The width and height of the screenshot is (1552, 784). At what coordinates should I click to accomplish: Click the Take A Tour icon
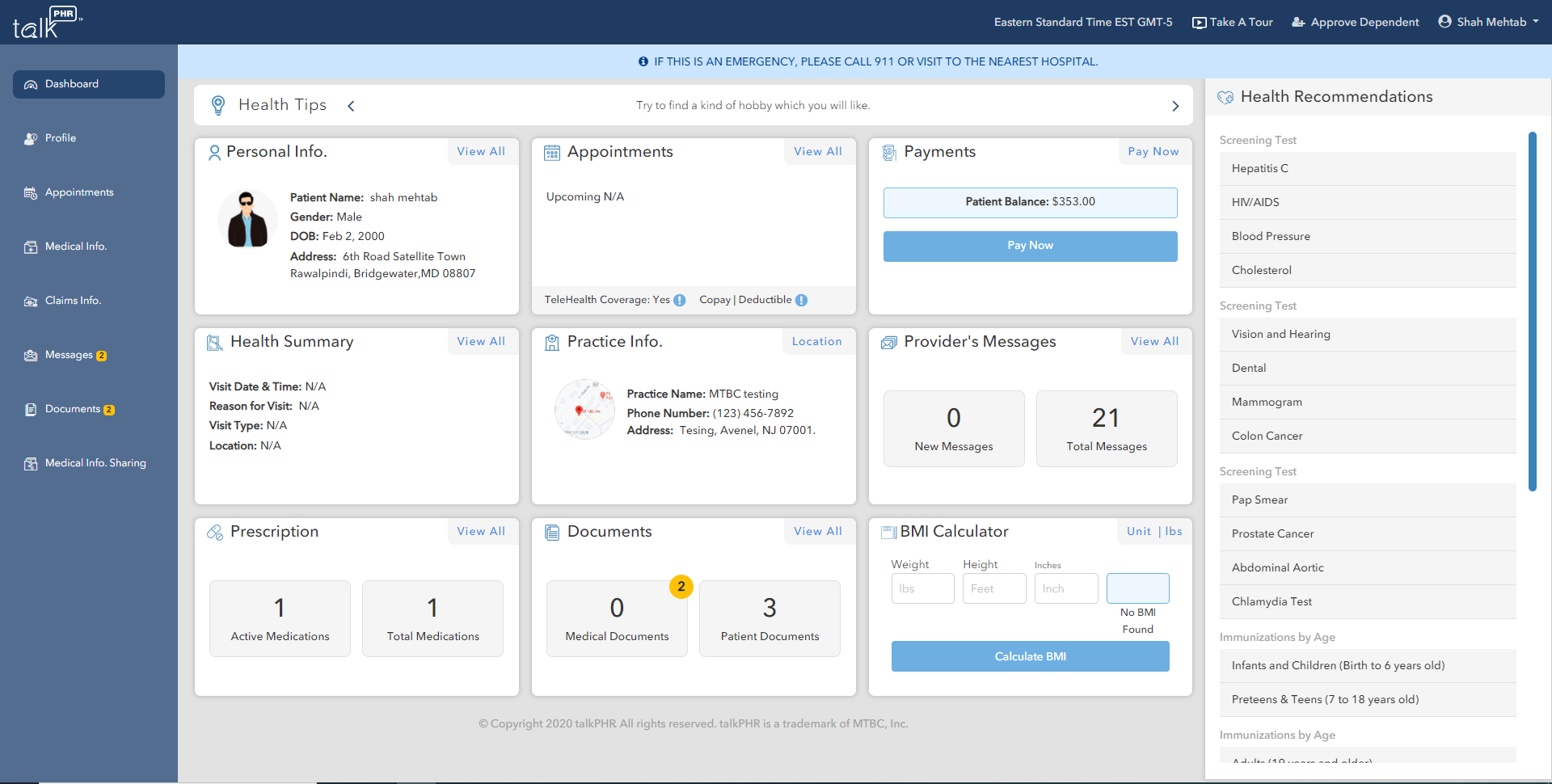click(1200, 23)
